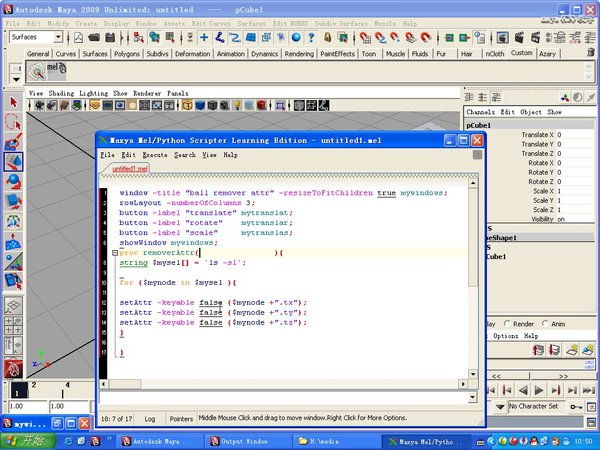
Task: Switch to the Polygons shelf tab
Action: tap(127, 54)
